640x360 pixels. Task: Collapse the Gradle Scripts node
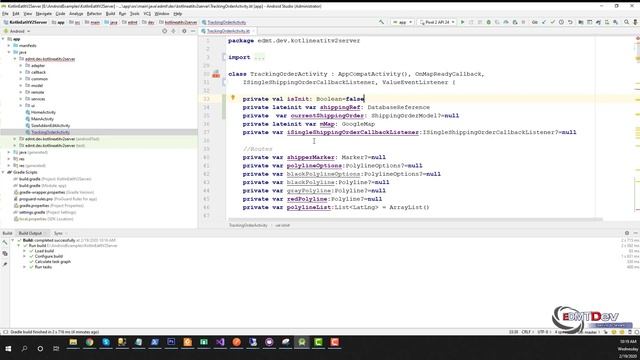click(3, 172)
